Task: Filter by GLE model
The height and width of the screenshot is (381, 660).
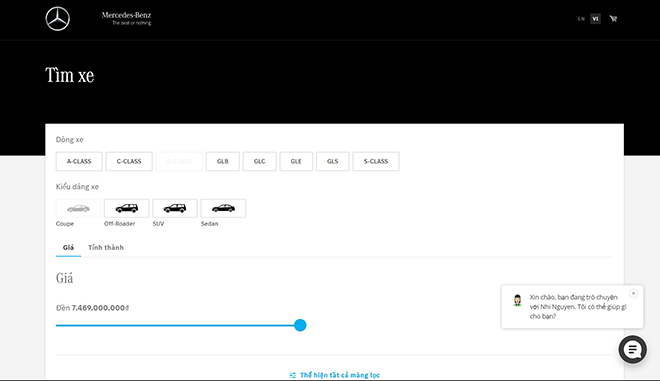Action: click(x=296, y=161)
